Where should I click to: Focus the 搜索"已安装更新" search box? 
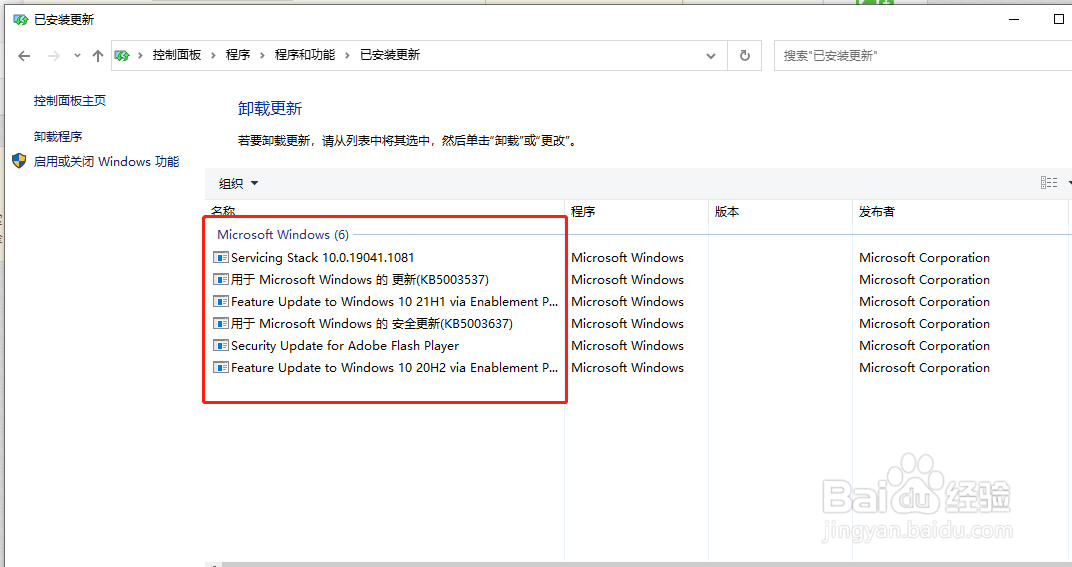(923, 55)
